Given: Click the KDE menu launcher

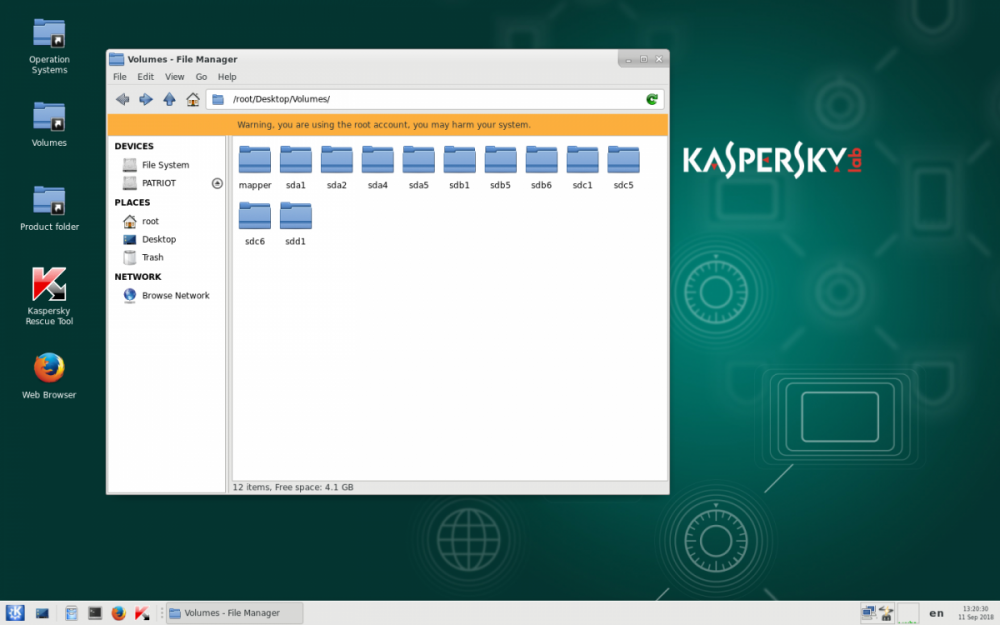Looking at the screenshot, I should 16,613.
